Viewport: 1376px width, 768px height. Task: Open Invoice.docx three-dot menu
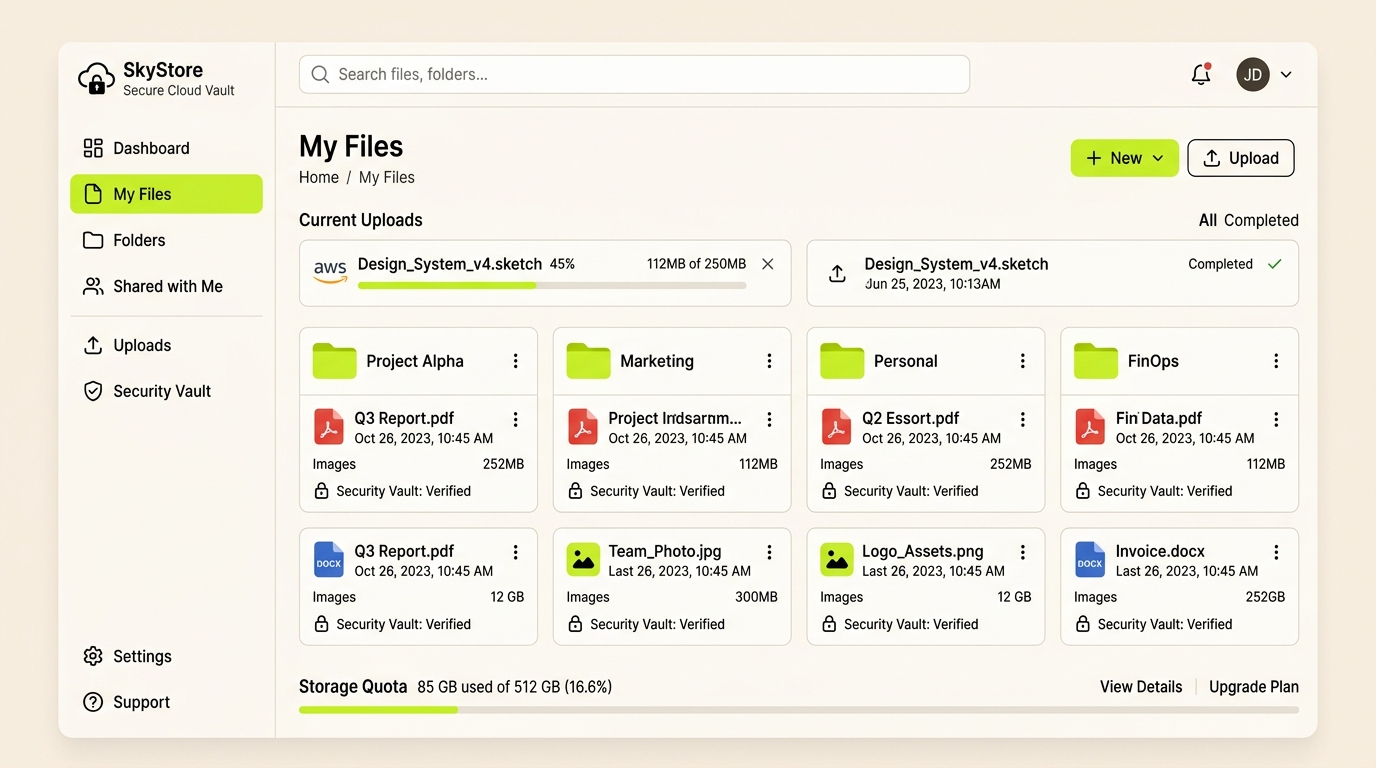click(x=1277, y=552)
